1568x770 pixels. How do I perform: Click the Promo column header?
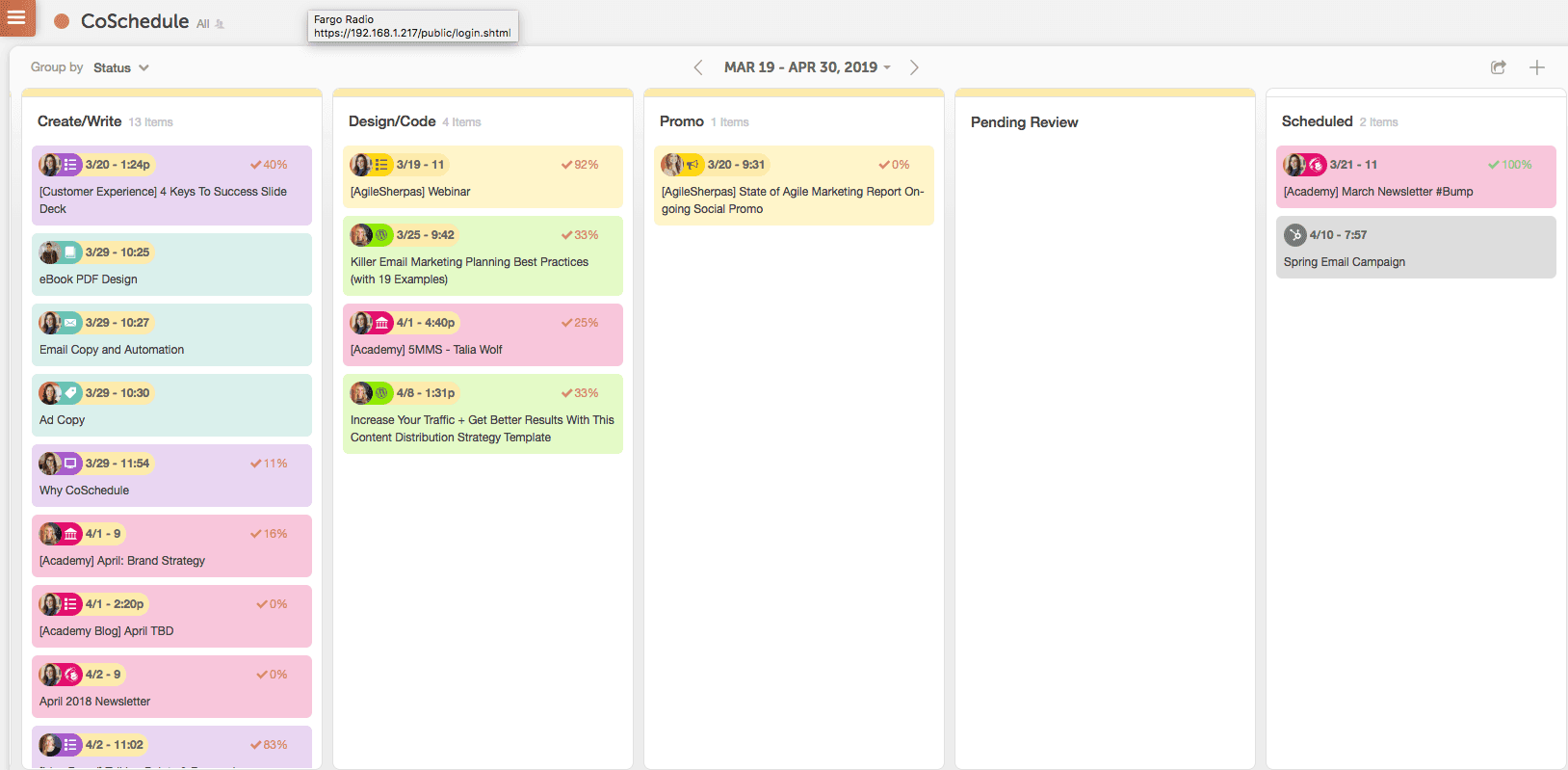[x=682, y=121]
